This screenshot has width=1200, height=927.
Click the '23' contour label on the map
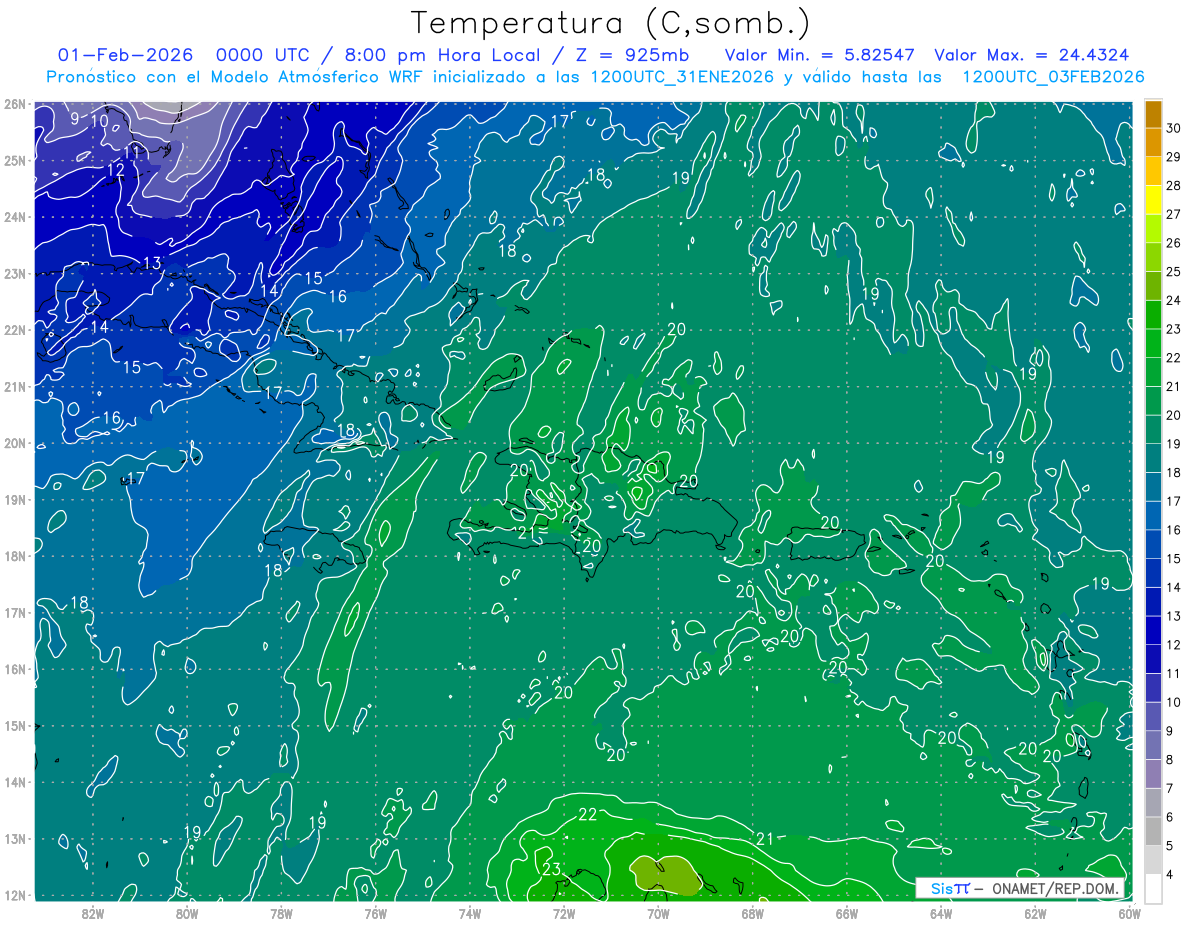[x=551, y=869]
